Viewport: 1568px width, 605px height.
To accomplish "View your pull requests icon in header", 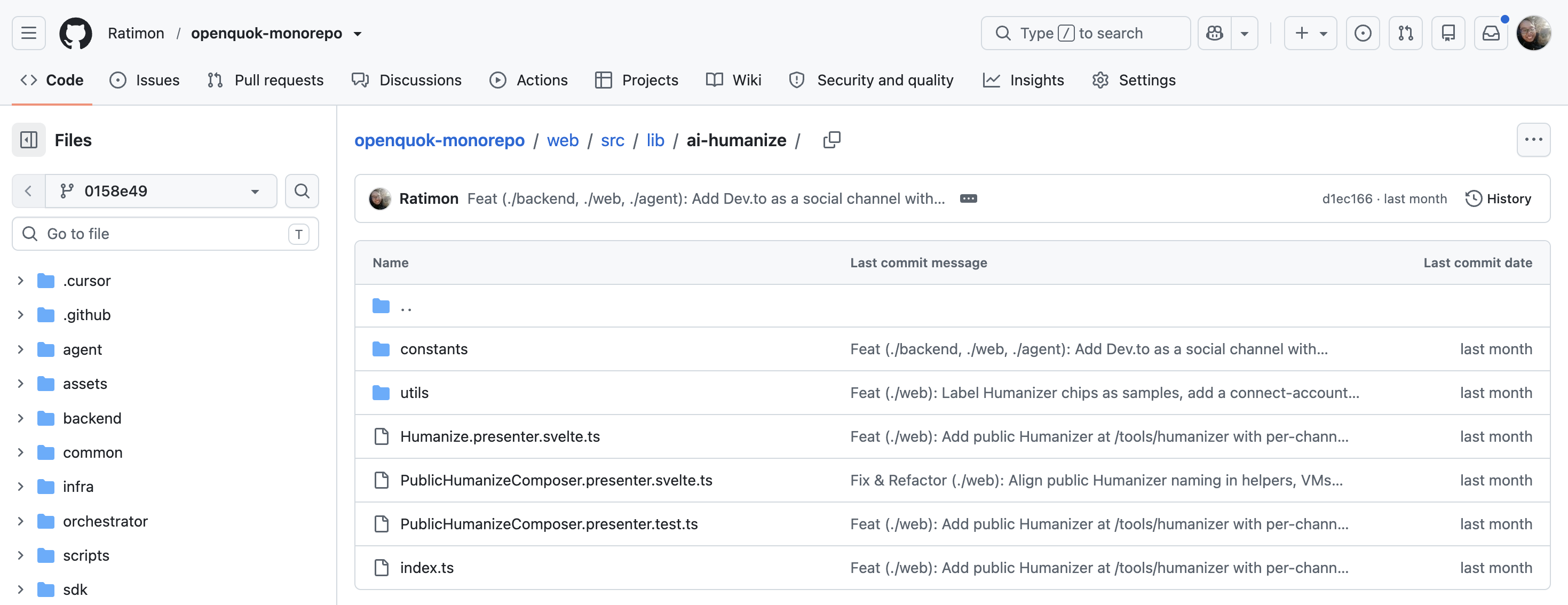I will pyautogui.click(x=1405, y=33).
